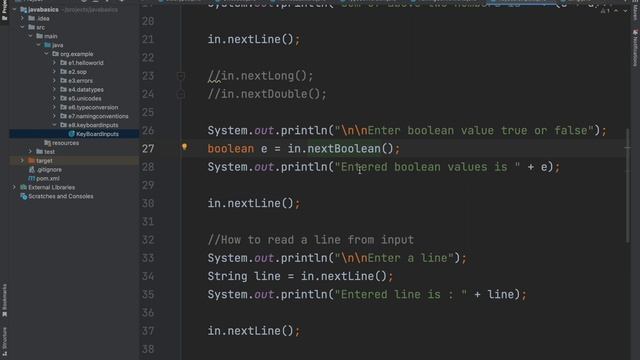
Task: Select the e1.helloworld package label
Action: pyautogui.click(x=86, y=63)
